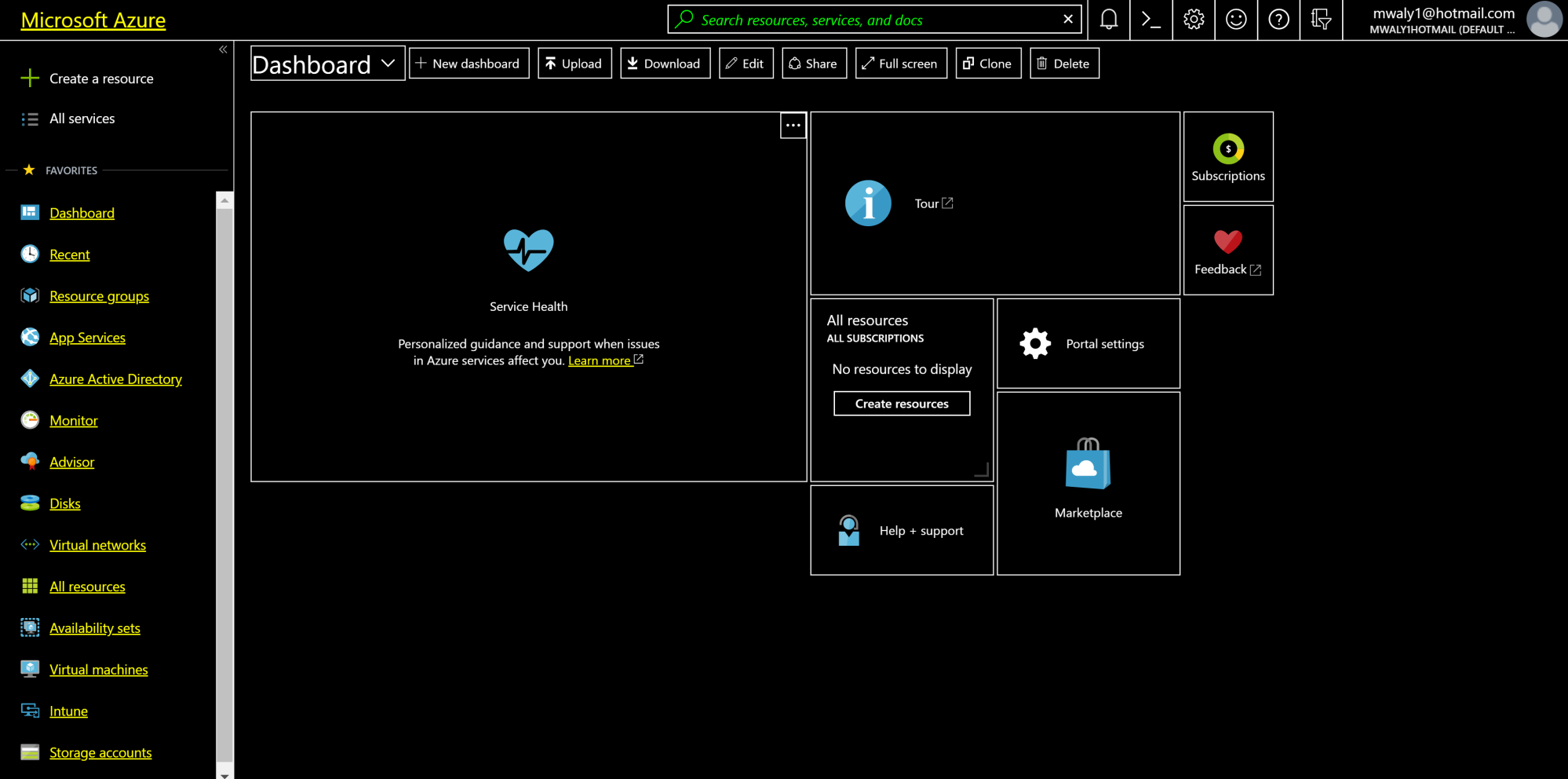Image resolution: width=1568 pixels, height=779 pixels.
Task: Delete the dashboard
Action: (x=1064, y=64)
